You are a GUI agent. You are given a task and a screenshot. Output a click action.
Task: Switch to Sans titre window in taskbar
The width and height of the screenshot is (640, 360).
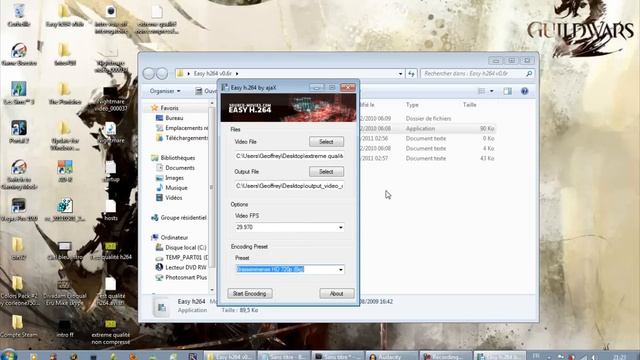point(284,356)
